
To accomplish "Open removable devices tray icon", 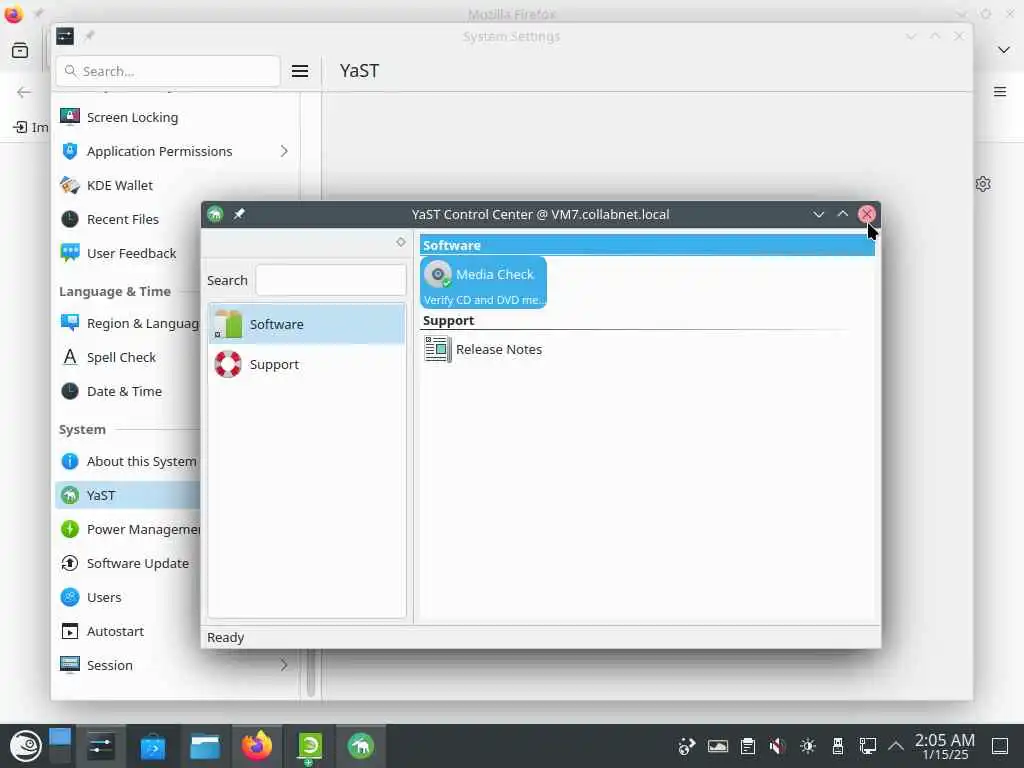I will pyautogui.click(x=837, y=746).
